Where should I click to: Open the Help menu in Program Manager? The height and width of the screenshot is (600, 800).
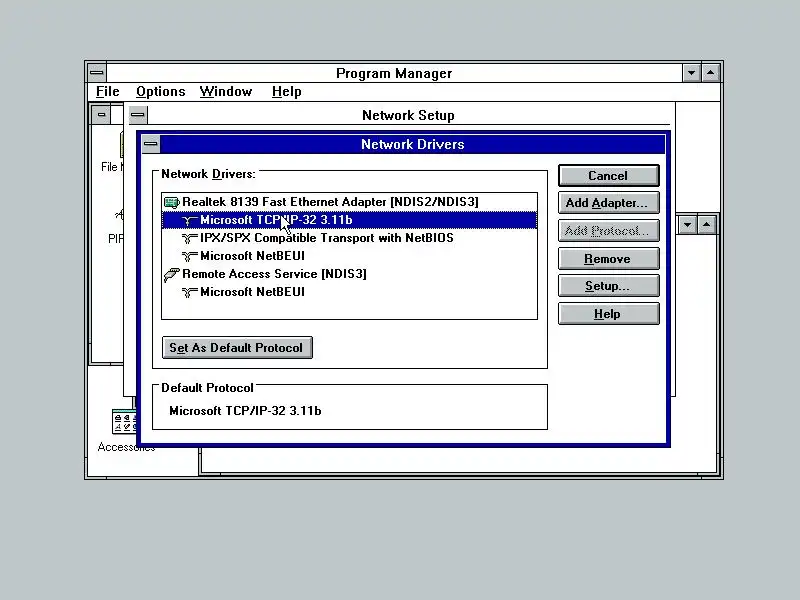(x=286, y=92)
